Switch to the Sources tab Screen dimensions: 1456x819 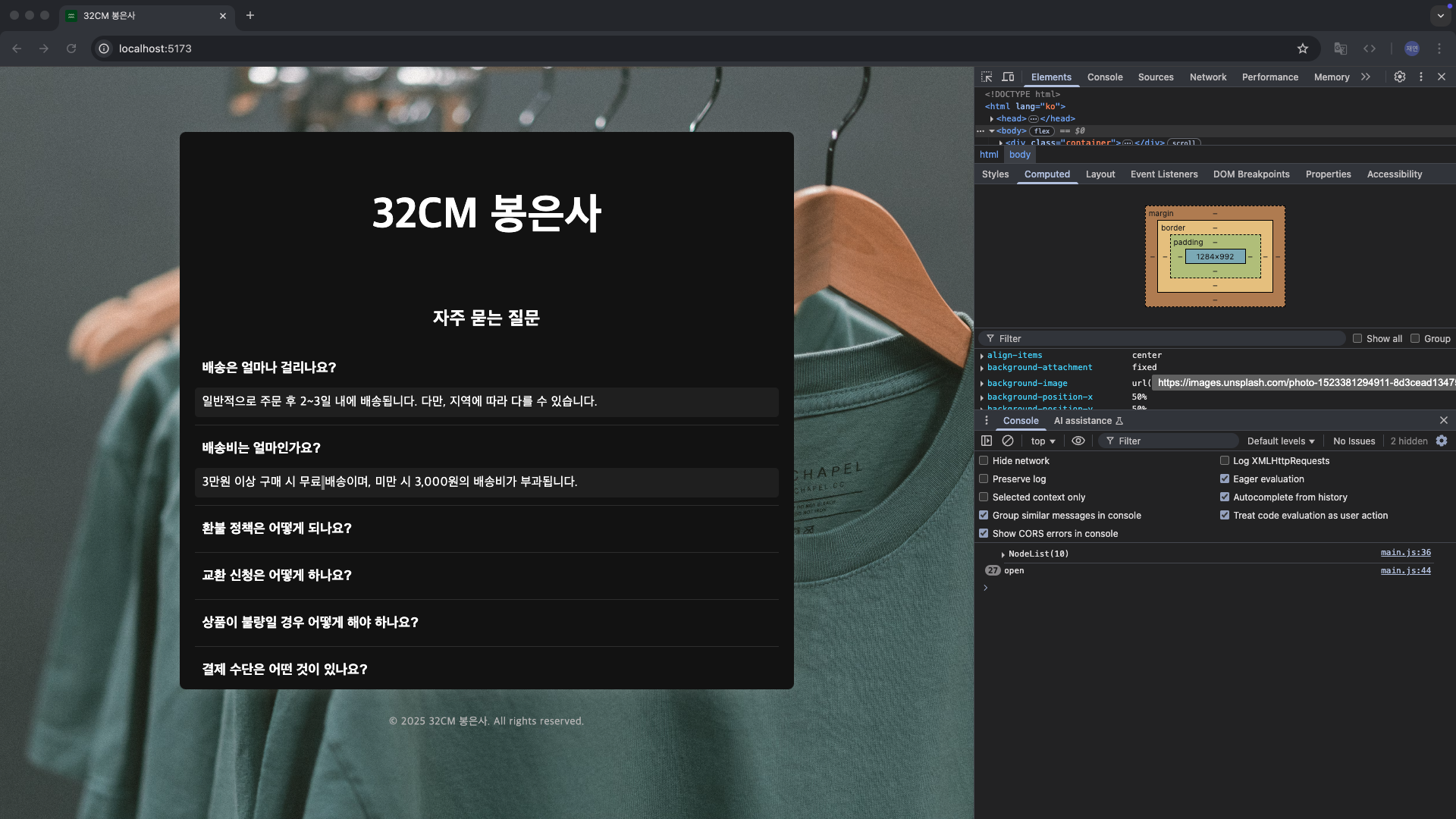[x=1156, y=77]
